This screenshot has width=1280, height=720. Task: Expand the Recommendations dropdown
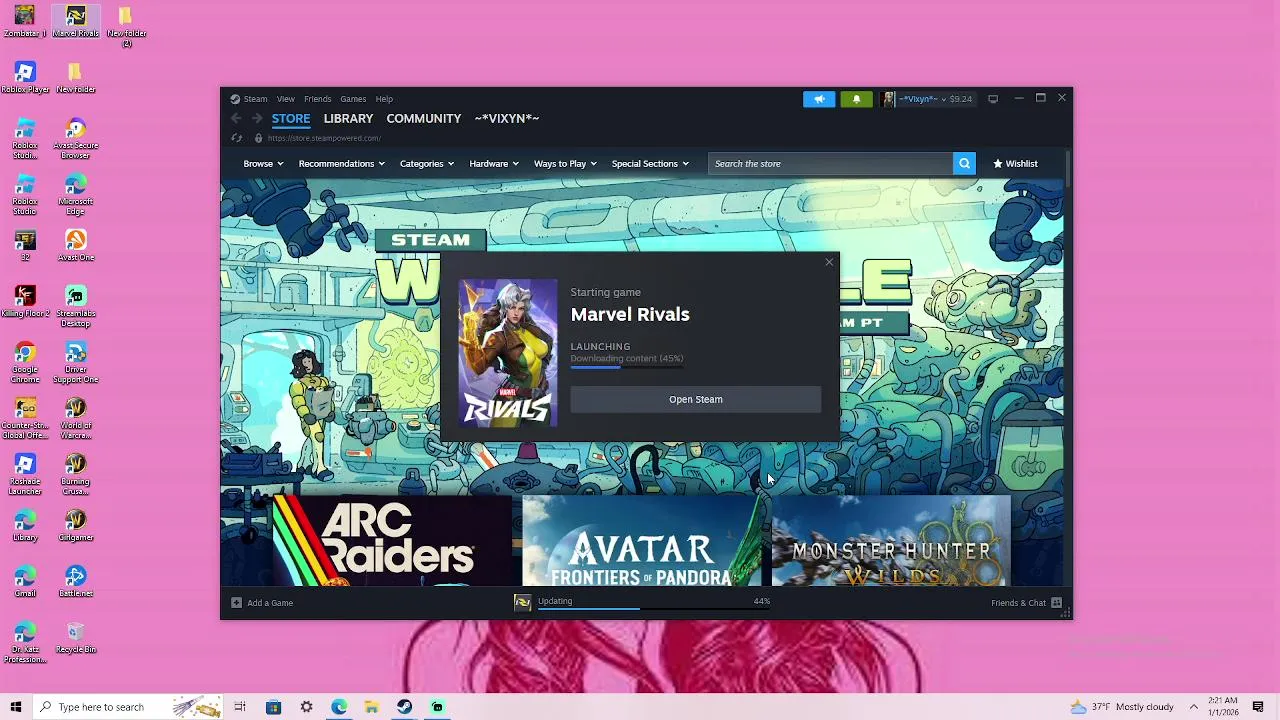click(341, 163)
